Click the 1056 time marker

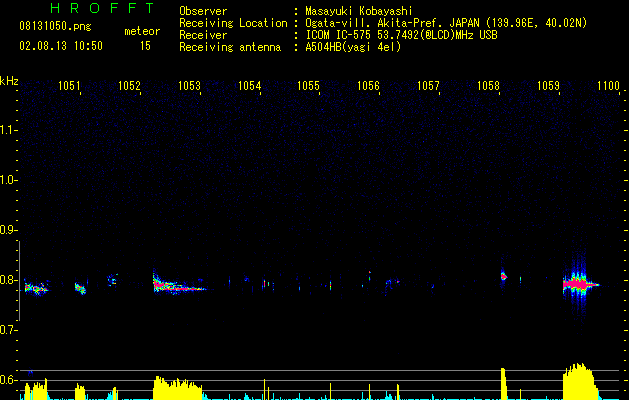tap(368, 86)
